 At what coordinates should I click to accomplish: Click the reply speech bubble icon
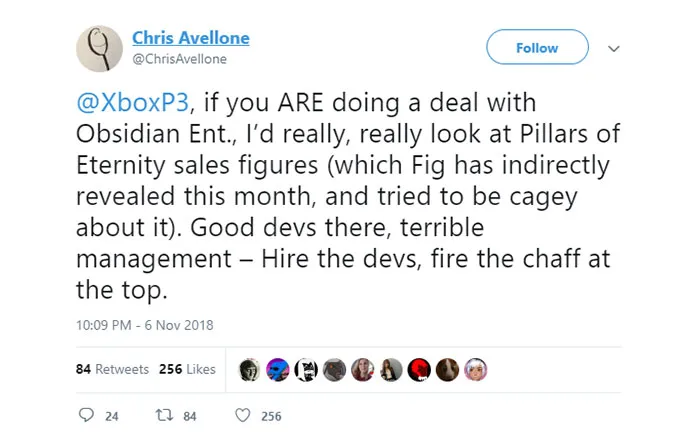coord(84,416)
